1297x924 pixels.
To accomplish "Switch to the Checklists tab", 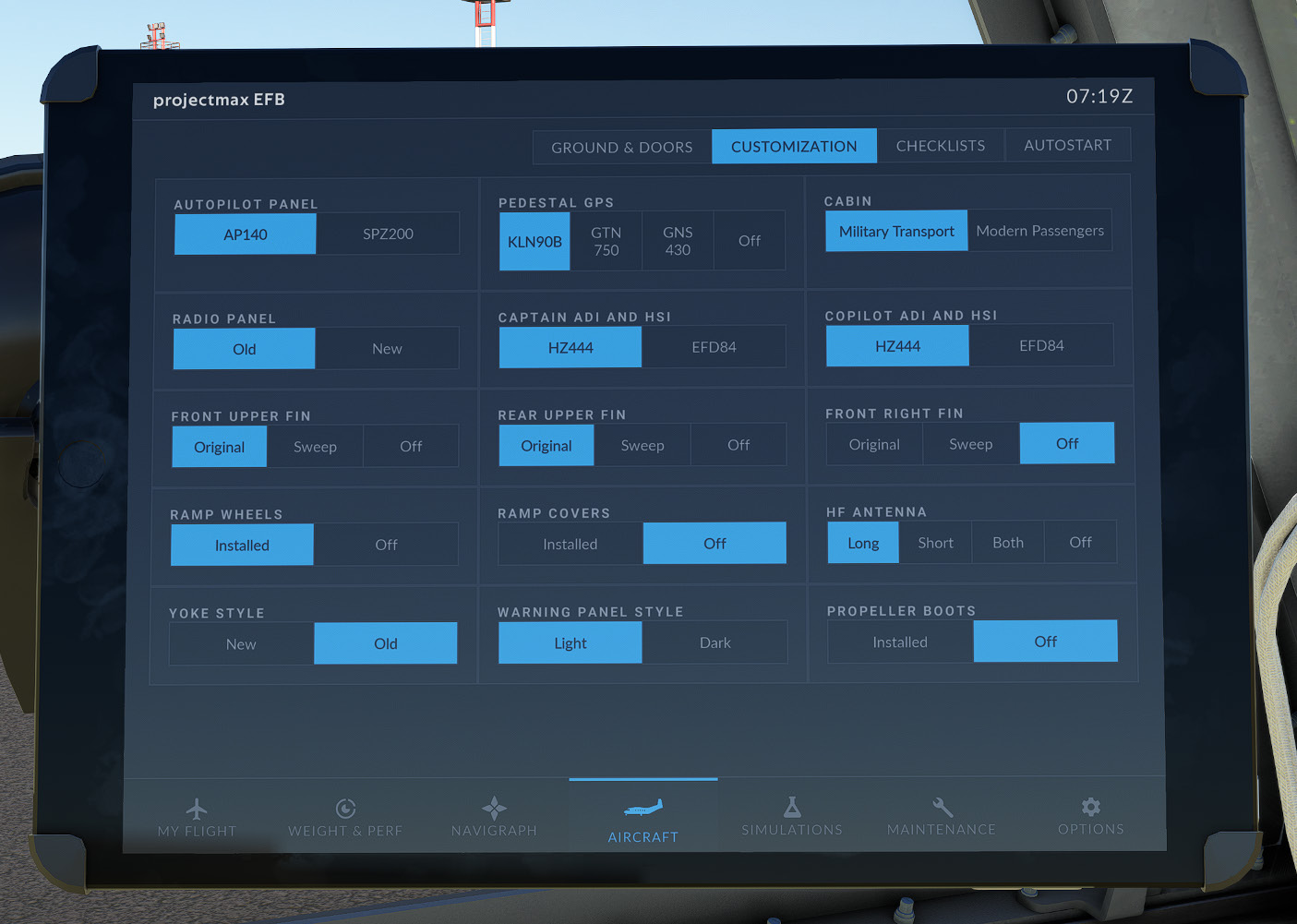I will coord(941,145).
